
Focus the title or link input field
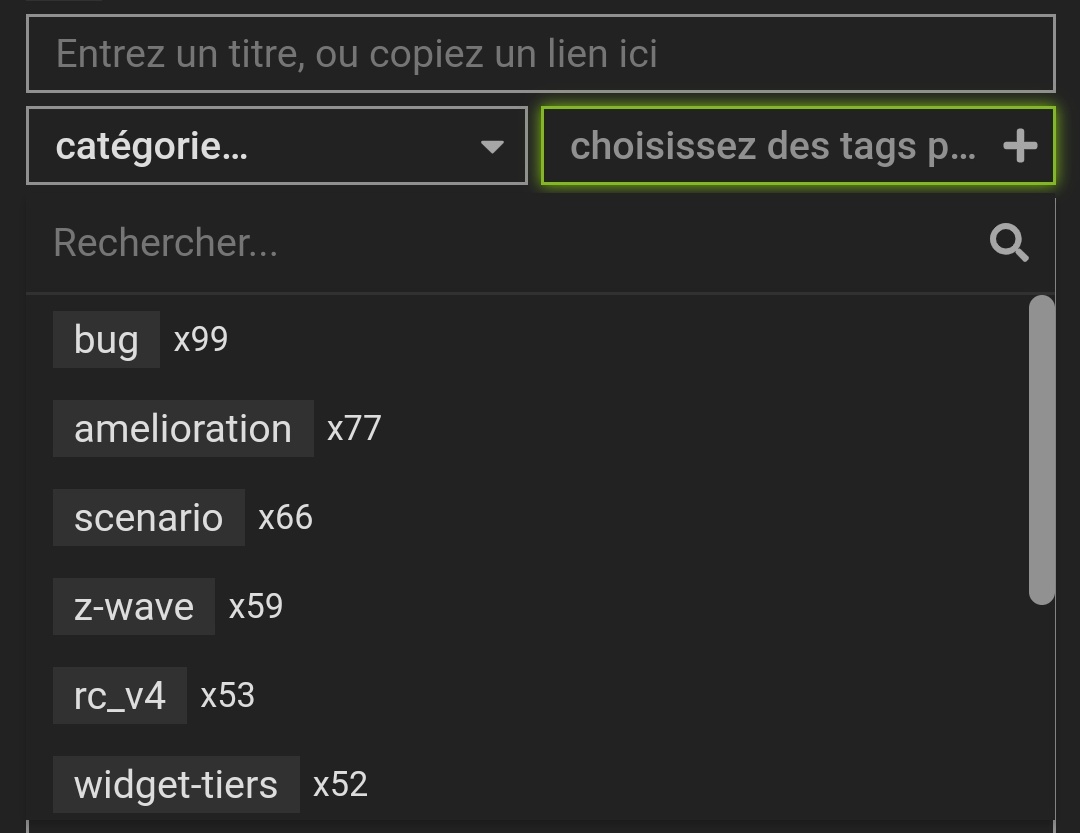(x=541, y=53)
